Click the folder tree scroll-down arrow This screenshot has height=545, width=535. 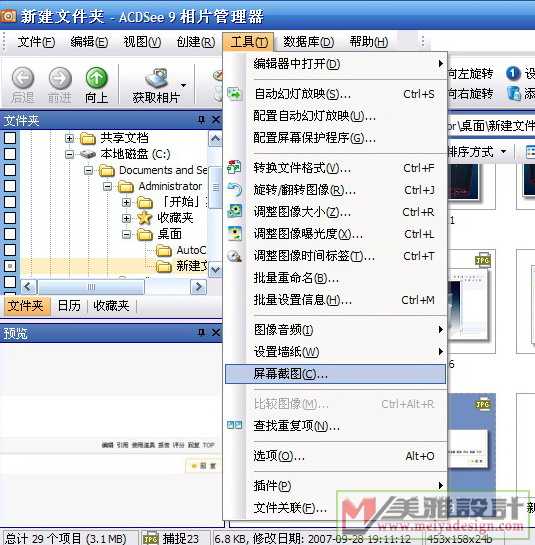click(x=215, y=270)
